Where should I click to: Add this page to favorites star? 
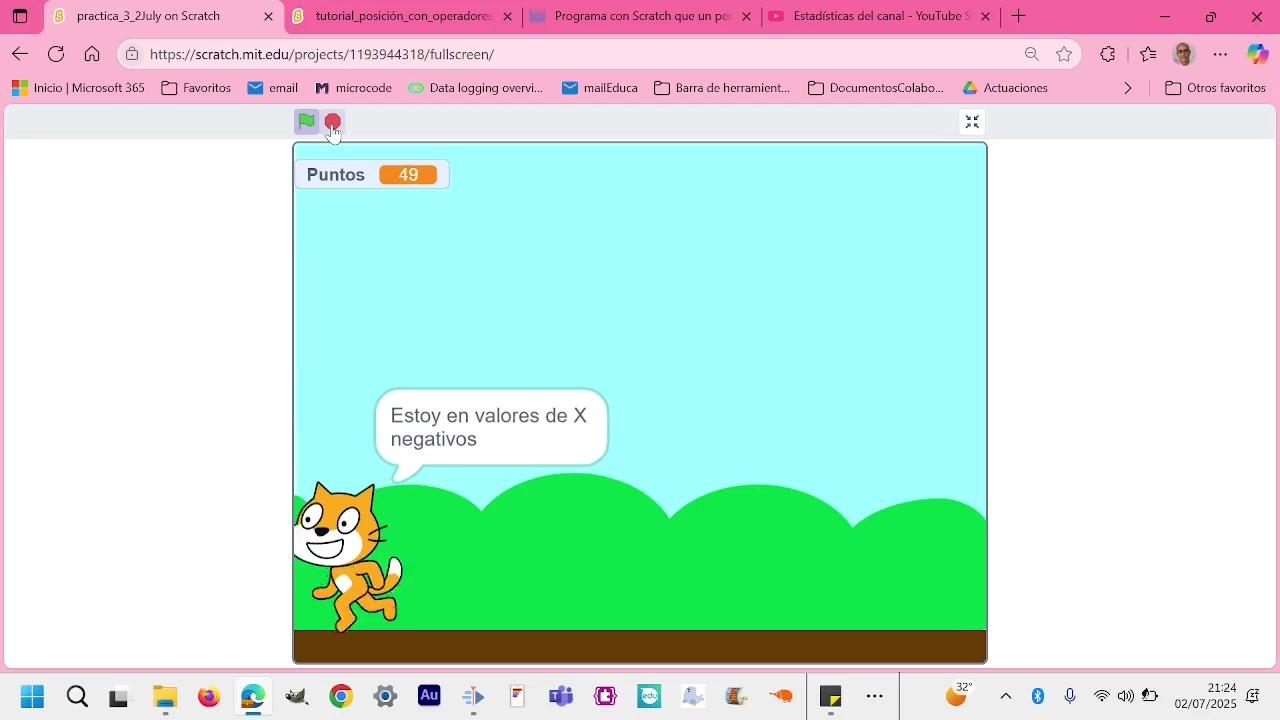click(1064, 54)
